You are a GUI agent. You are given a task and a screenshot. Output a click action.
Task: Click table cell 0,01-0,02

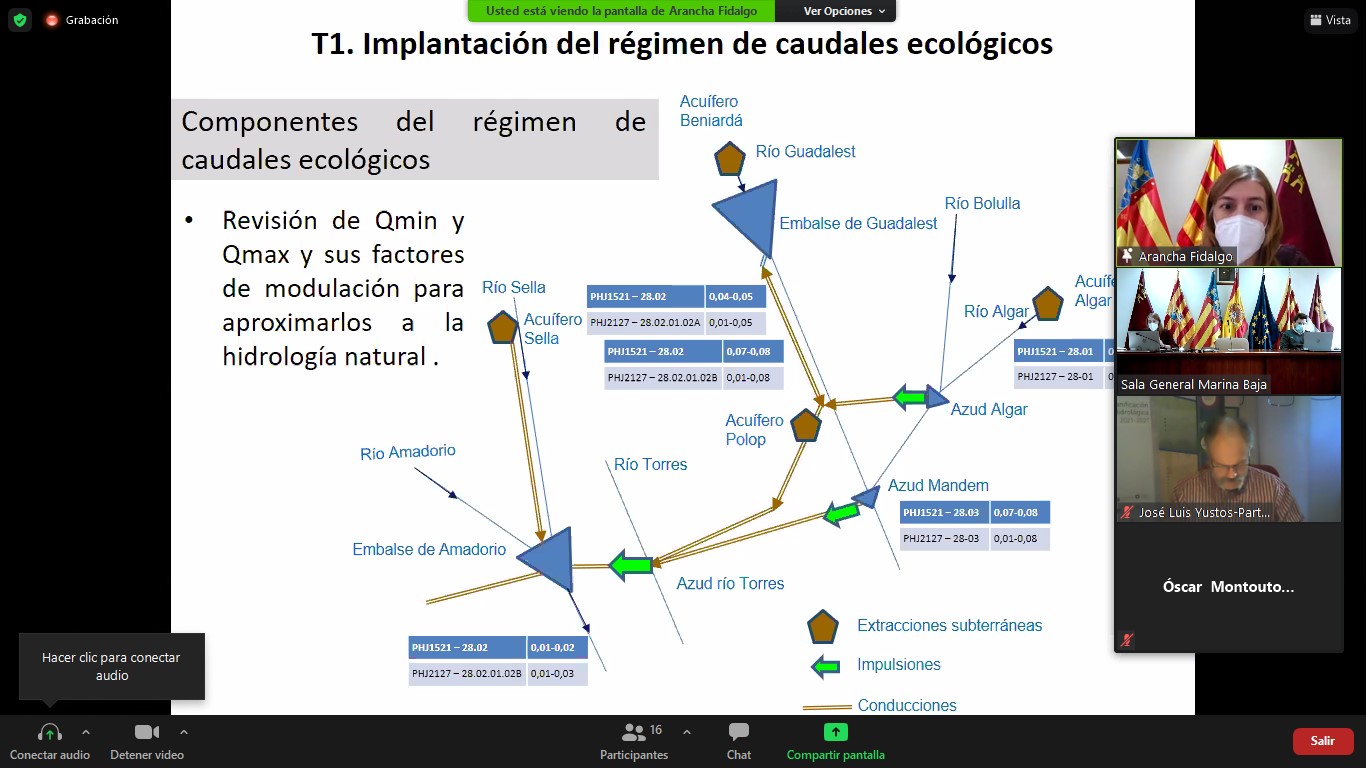[x=558, y=648]
